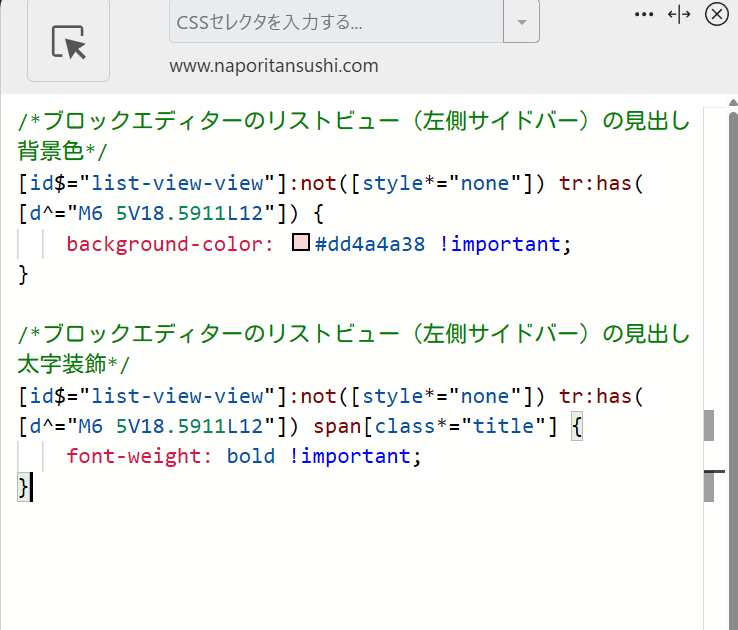The width and height of the screenshot is (738, 630).
Task: Click the upper gray marker on scrollbar
Action: pyautogui.click(x=709, y=425)
